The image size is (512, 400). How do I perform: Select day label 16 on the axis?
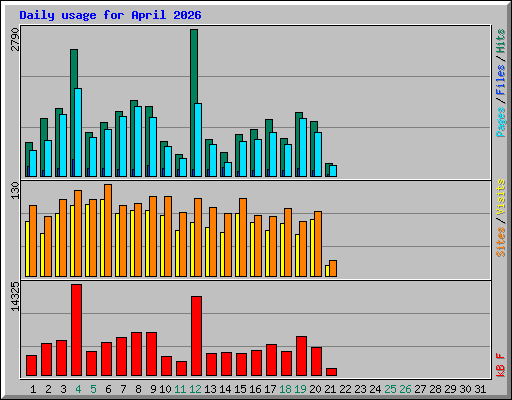point(255,389)
